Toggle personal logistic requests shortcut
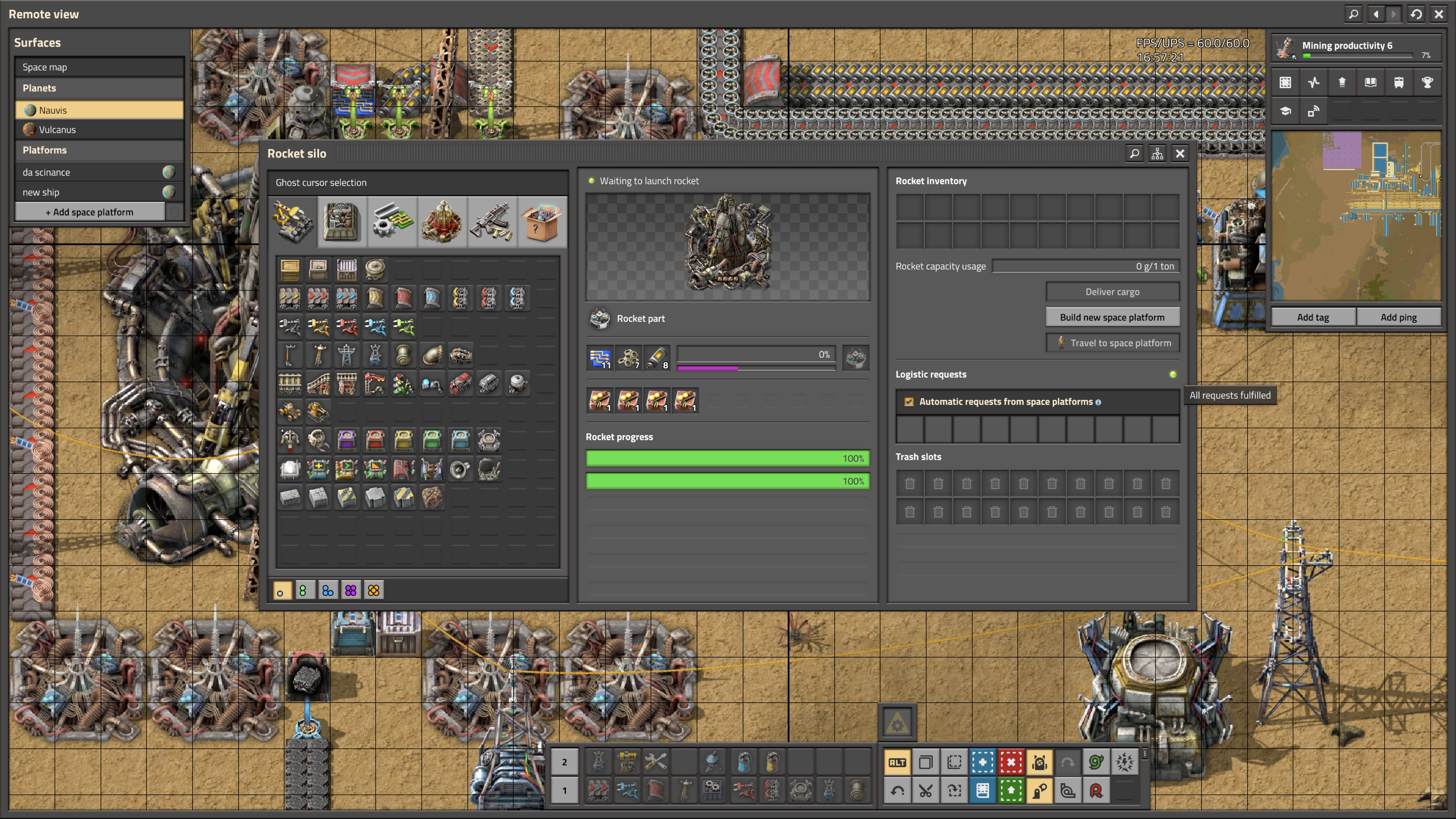Image resolution: width=1456 pixels, height=819 pixels. coord(1039,790)
